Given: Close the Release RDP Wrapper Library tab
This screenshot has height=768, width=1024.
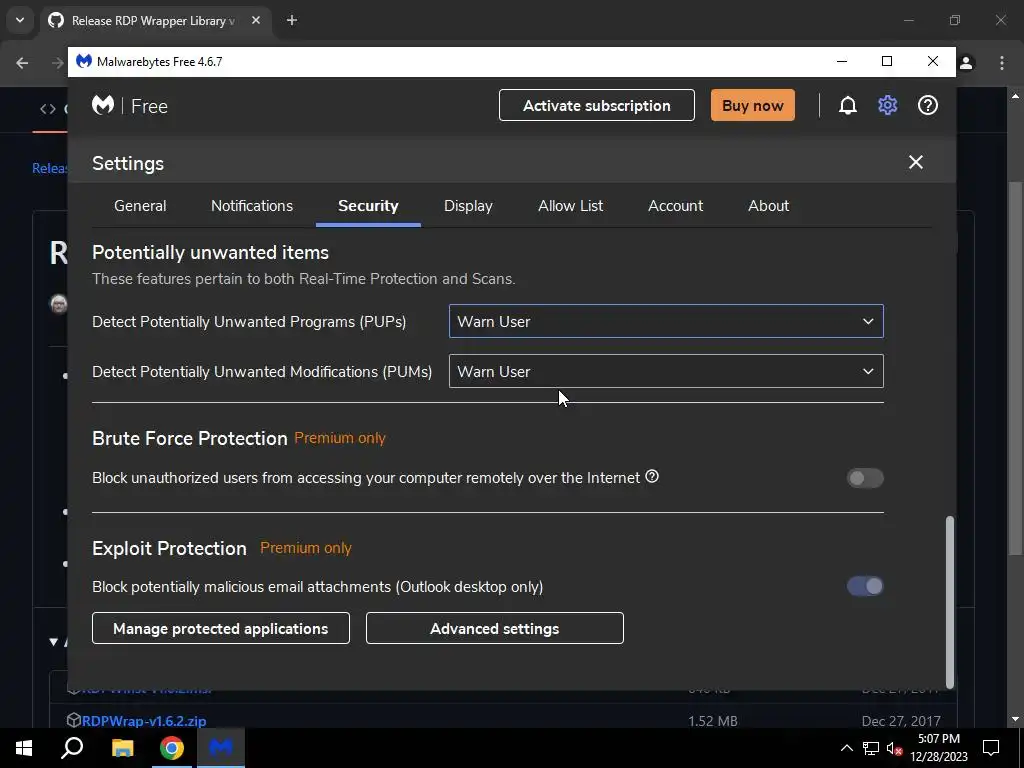Looking at the screenshot, I should 256,20.
